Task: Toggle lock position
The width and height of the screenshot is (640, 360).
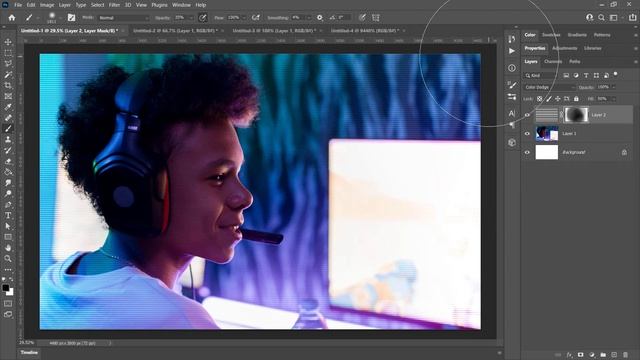Action: 558,99
